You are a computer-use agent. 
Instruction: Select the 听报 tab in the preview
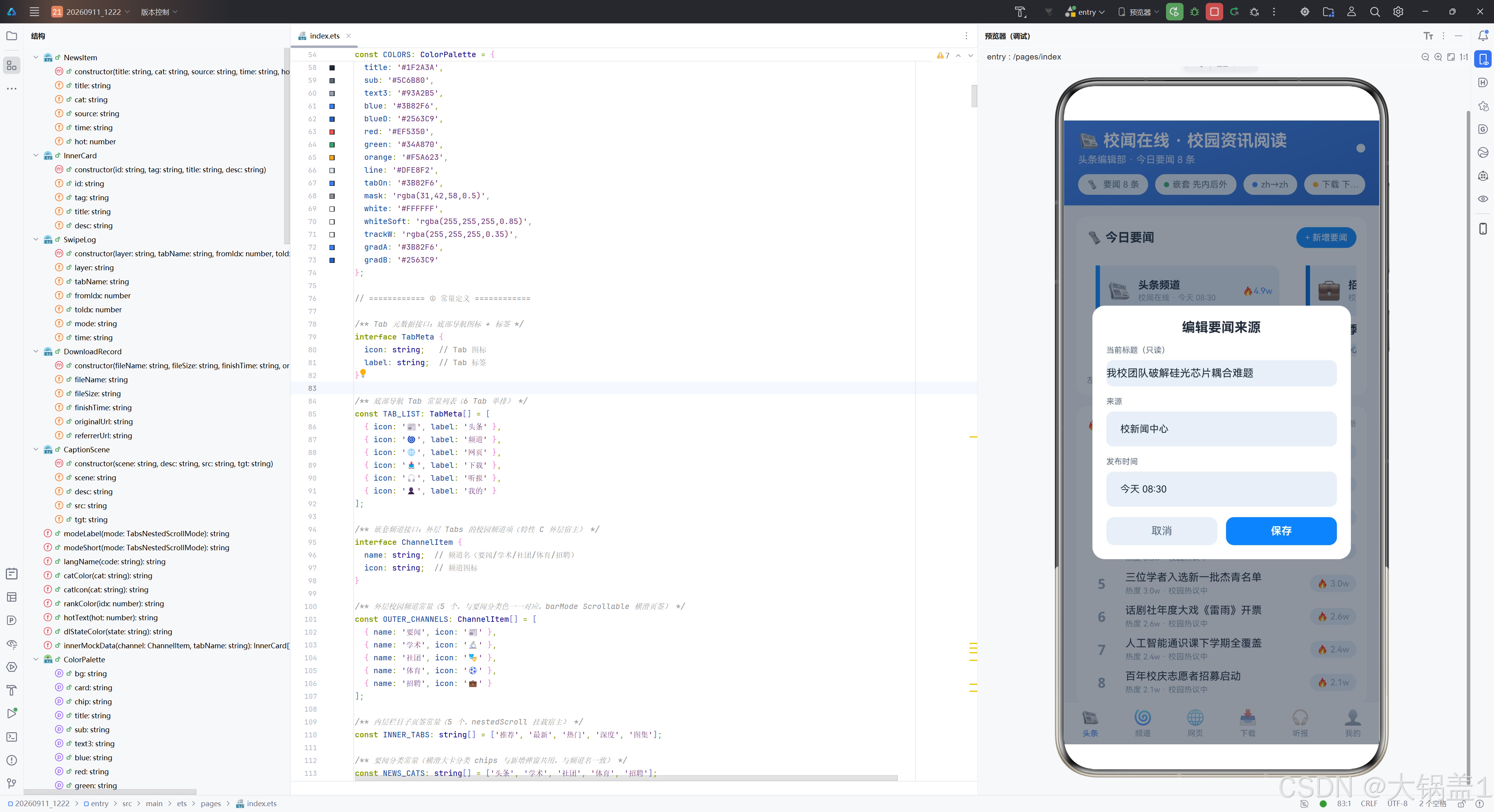(1300, 723)
